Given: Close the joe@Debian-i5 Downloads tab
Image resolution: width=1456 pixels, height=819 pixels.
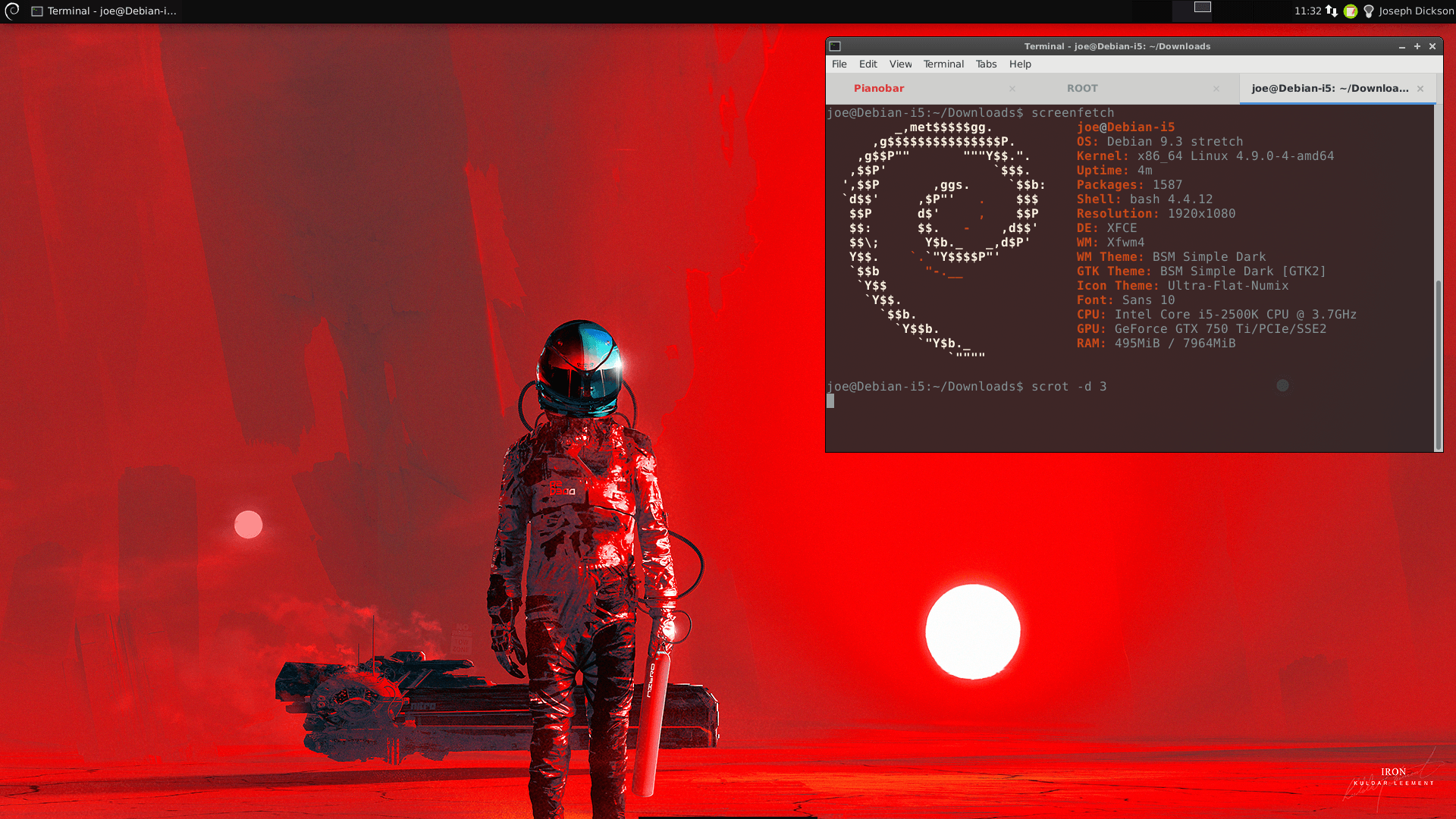Looking at the screenshot, I should (1420, 89).
